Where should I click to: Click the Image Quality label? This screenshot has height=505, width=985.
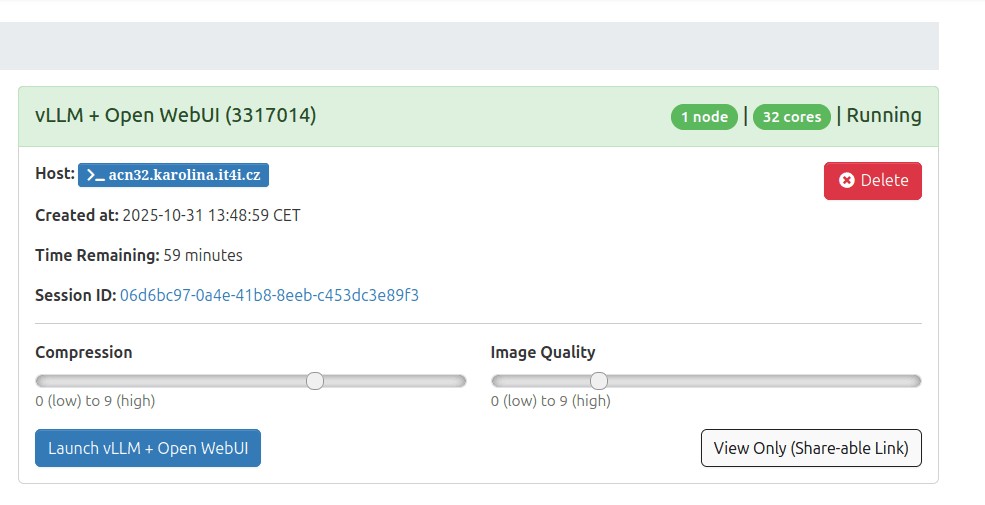click(543, 352)
